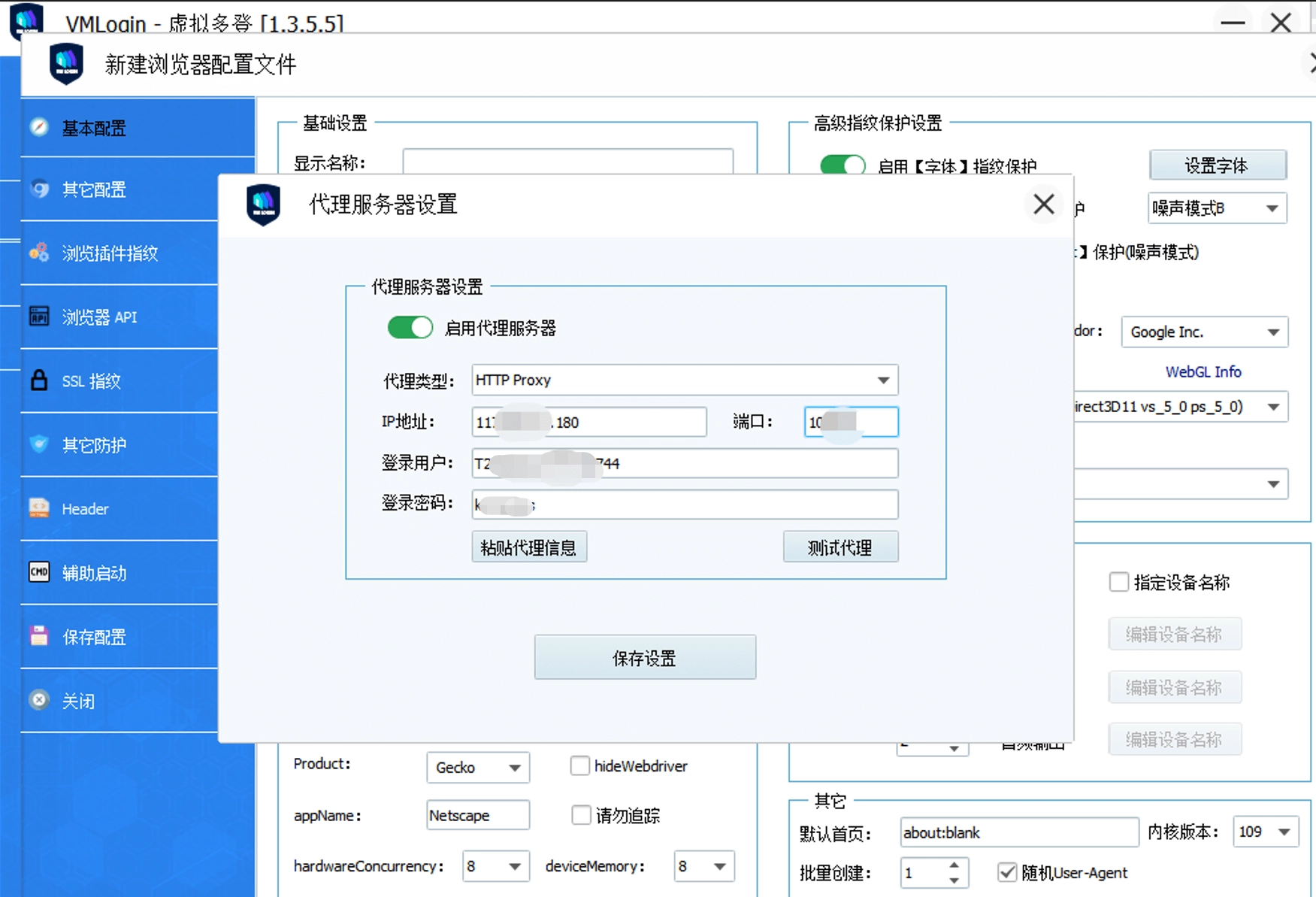Click the shield icon beside 其它防护
Screen dimensions: 1316x897
pyautogui.click(x=39, y=444)
